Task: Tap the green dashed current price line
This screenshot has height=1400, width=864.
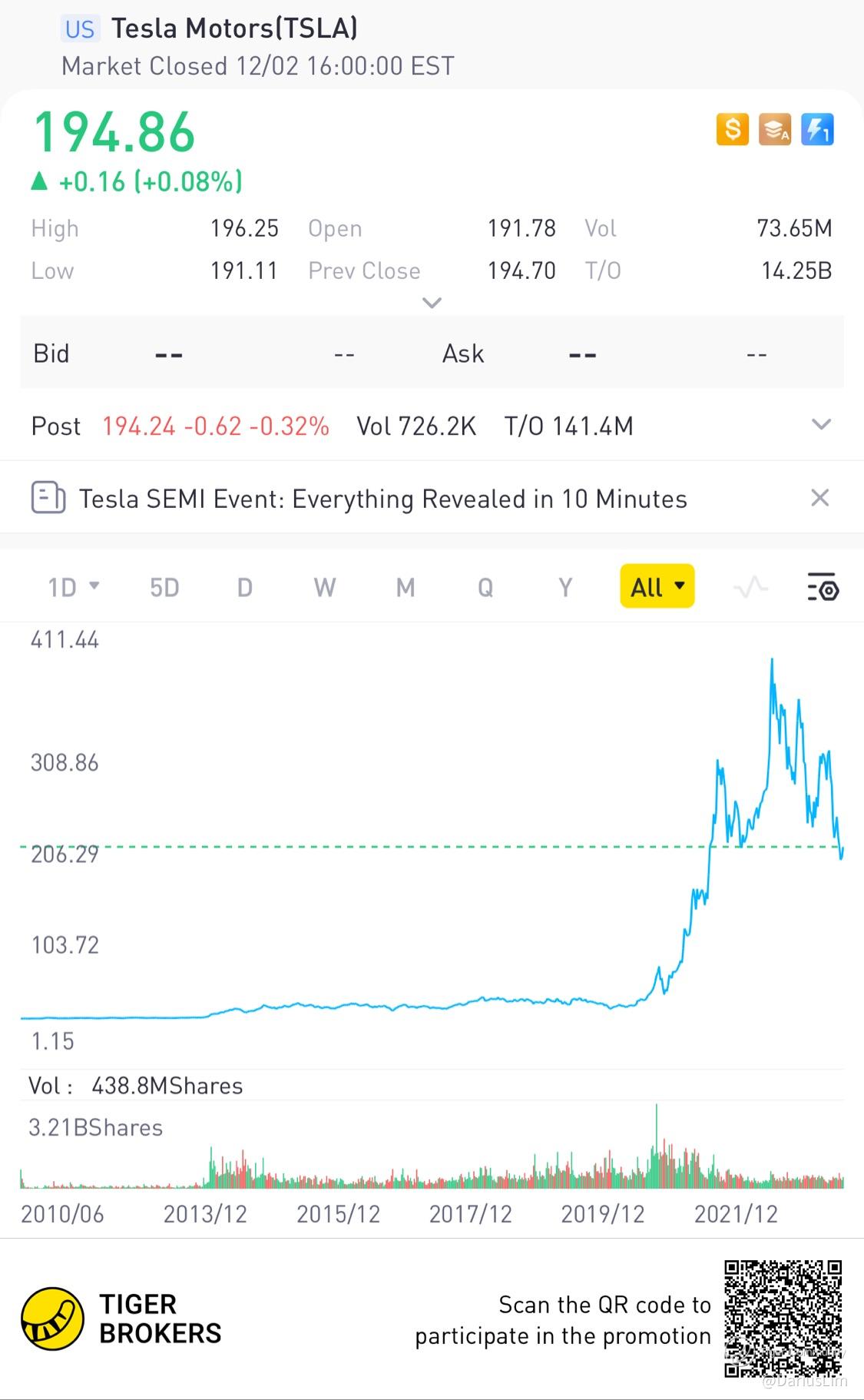Action: (384, 847)
